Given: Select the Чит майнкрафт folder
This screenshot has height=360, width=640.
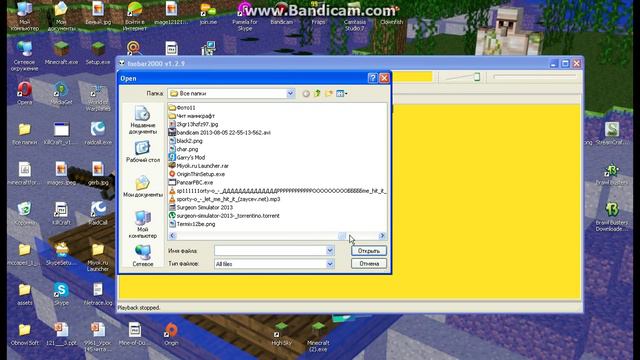Looking at the screenshot, I should (x=192, y=116).
